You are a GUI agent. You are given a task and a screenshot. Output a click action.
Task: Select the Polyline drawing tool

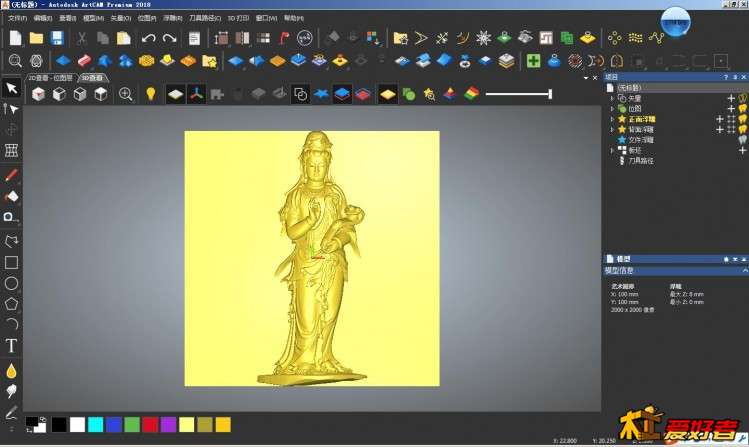(11, 240)
